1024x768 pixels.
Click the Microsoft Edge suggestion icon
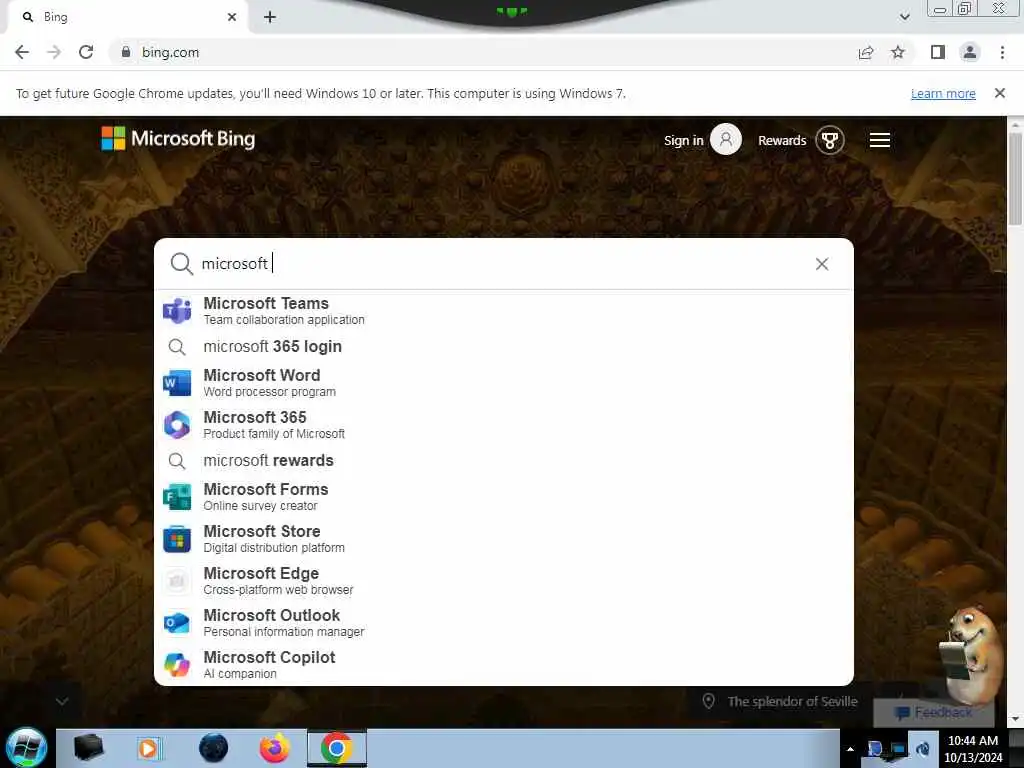pyautogui.click(x=177, y=581)
